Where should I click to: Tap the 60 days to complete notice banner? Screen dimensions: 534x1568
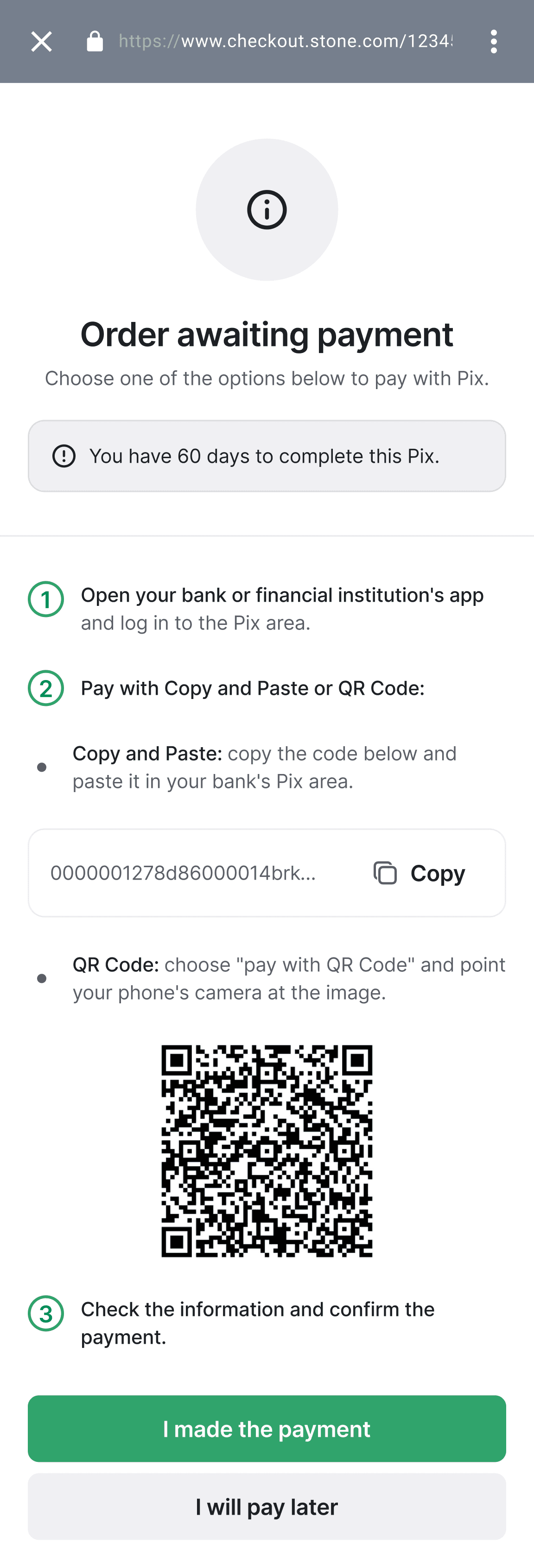(267, 456)
